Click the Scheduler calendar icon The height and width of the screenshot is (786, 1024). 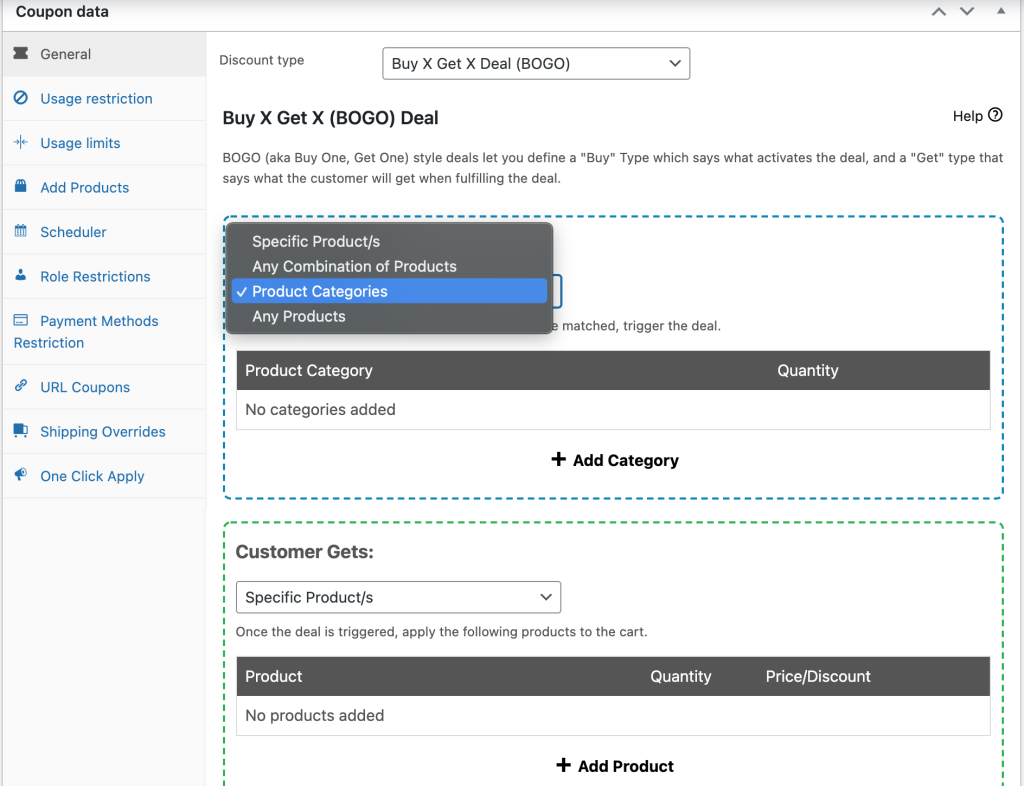point(21,230)
